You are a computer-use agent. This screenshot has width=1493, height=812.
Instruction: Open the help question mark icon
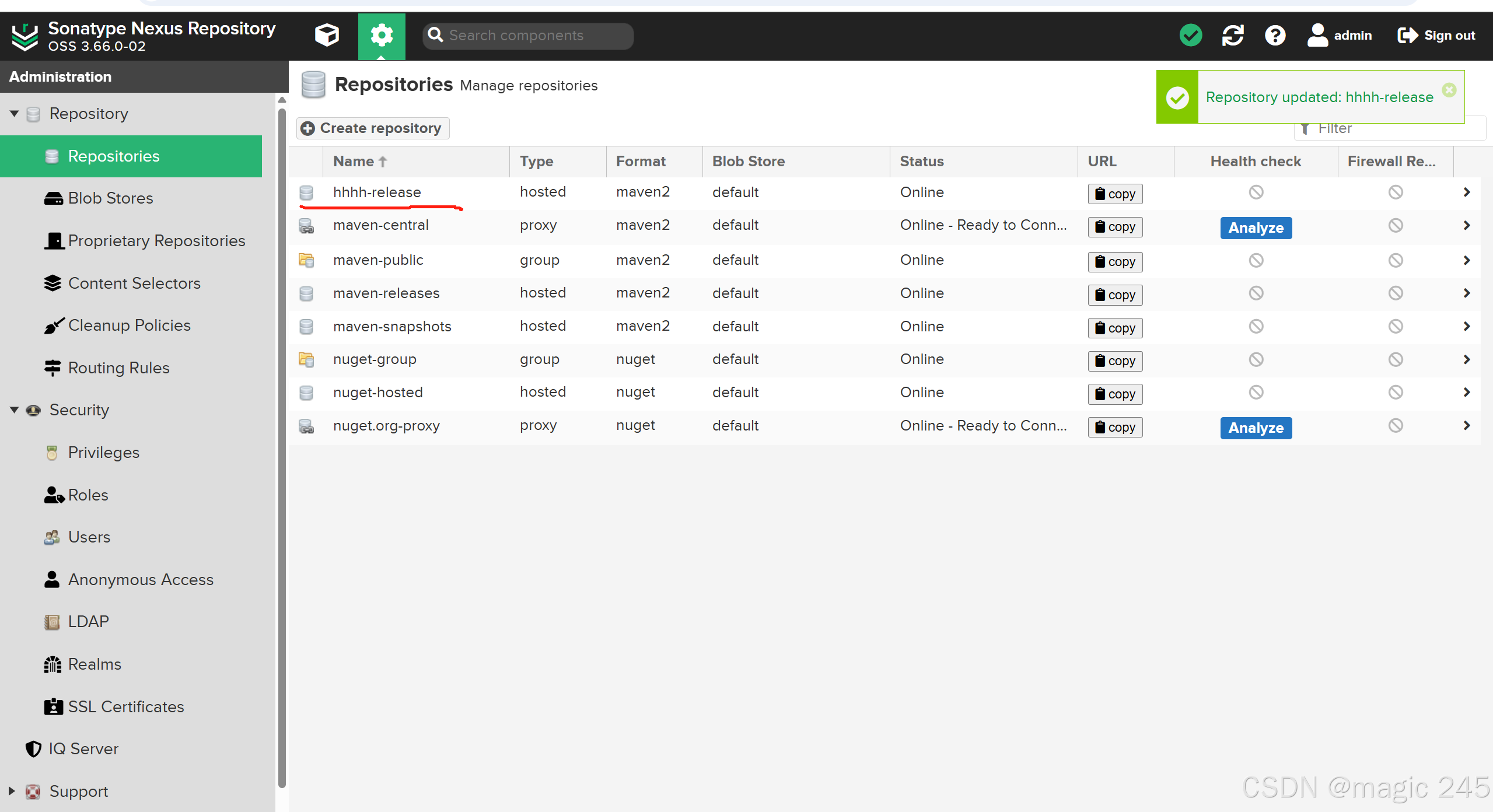(1275, 36)
